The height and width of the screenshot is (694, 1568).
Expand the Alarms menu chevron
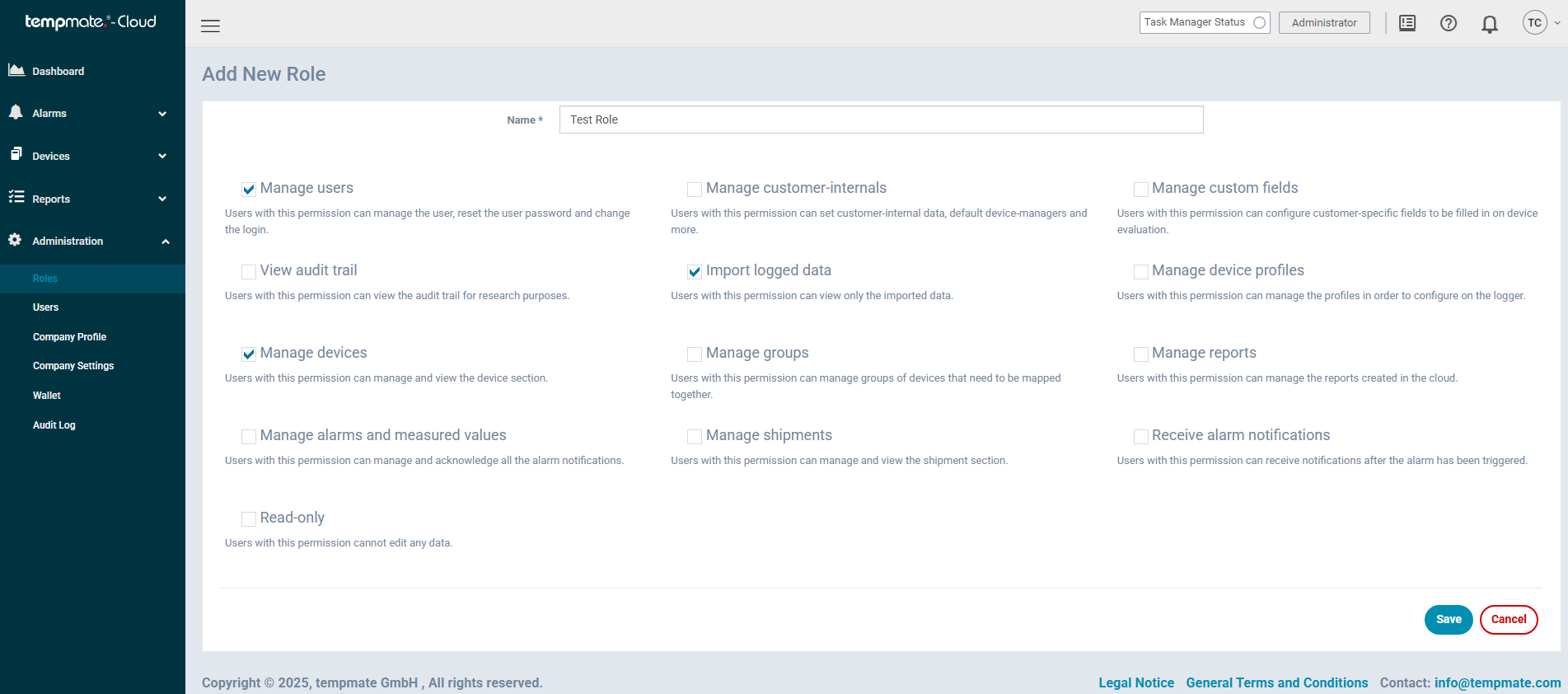point(162,114)
